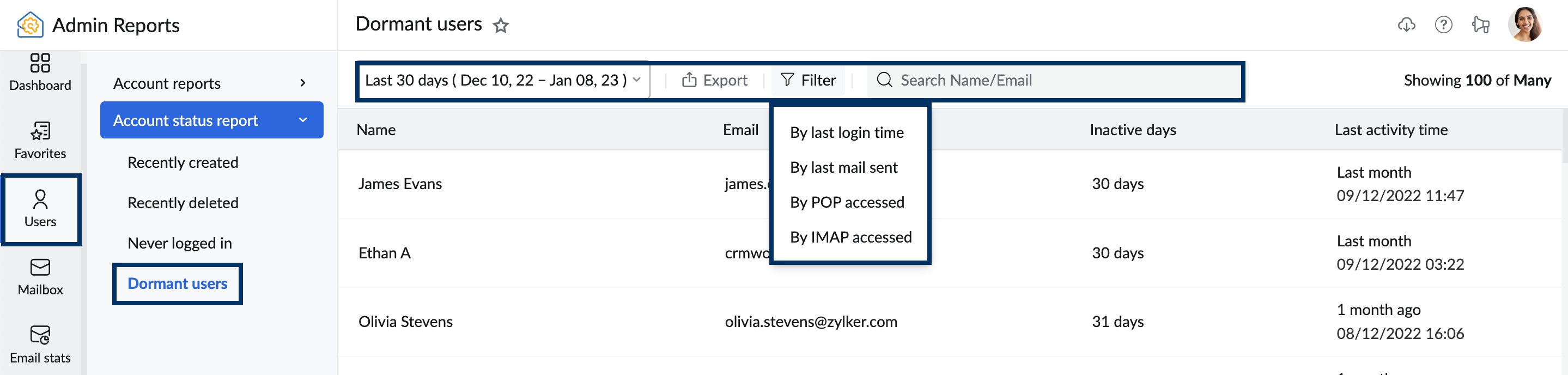Click the 09/12/2022 11:47 activity timestamp
Screen dimensions: 1568x375
(1400, 196)
